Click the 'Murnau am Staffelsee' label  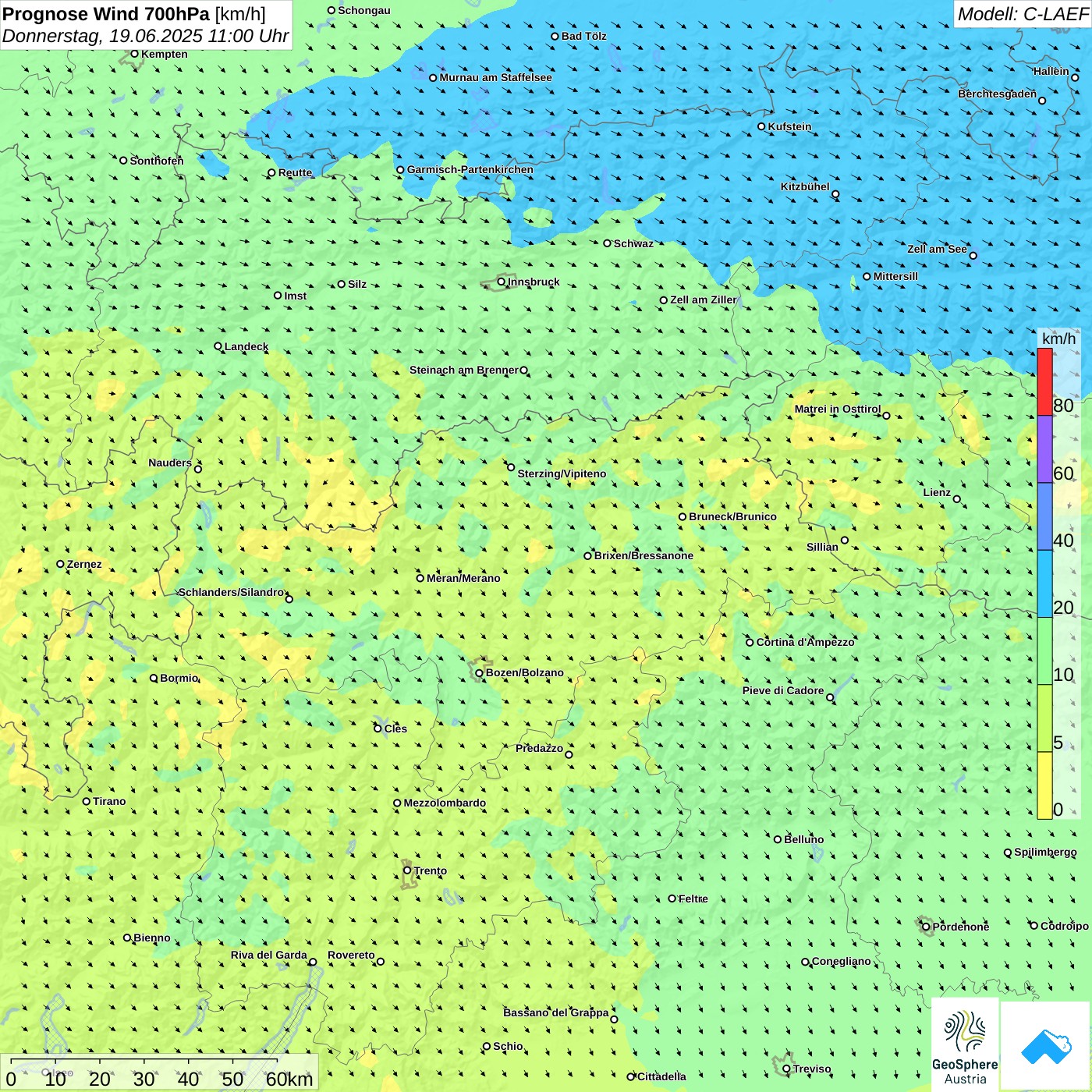496,77
